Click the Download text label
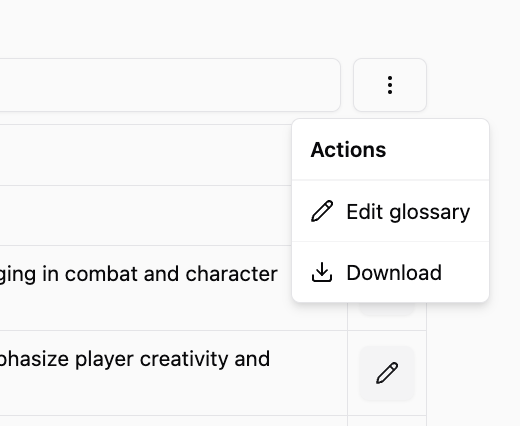The height and width of the screenshot is (426, 520). 394,273
